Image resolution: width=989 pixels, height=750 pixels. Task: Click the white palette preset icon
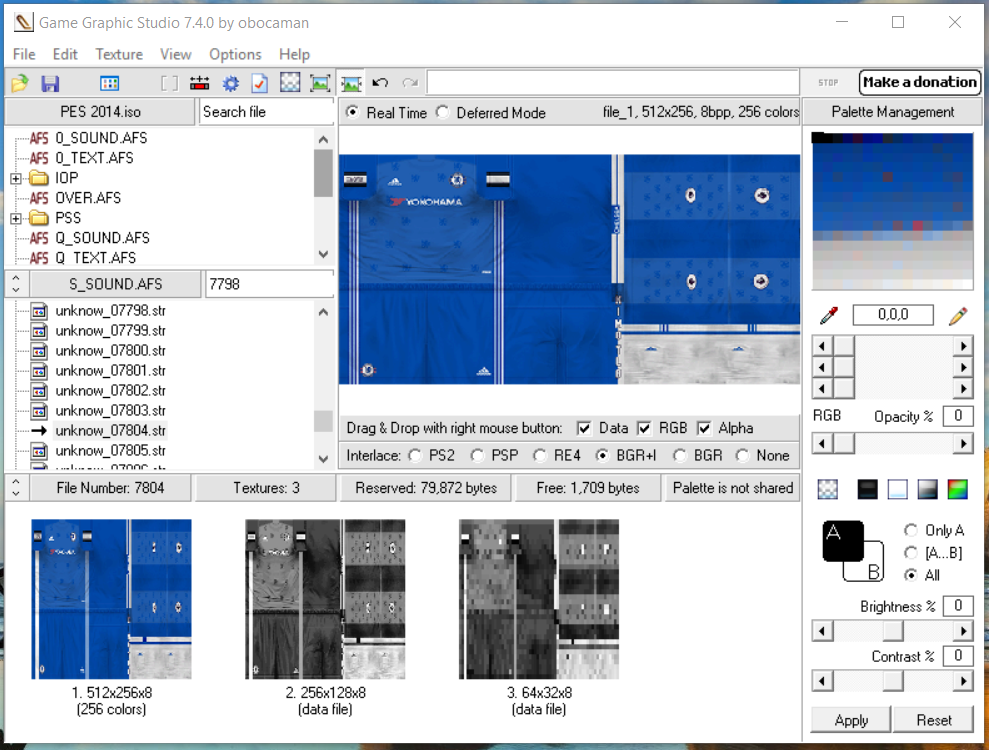coord(898,489)
